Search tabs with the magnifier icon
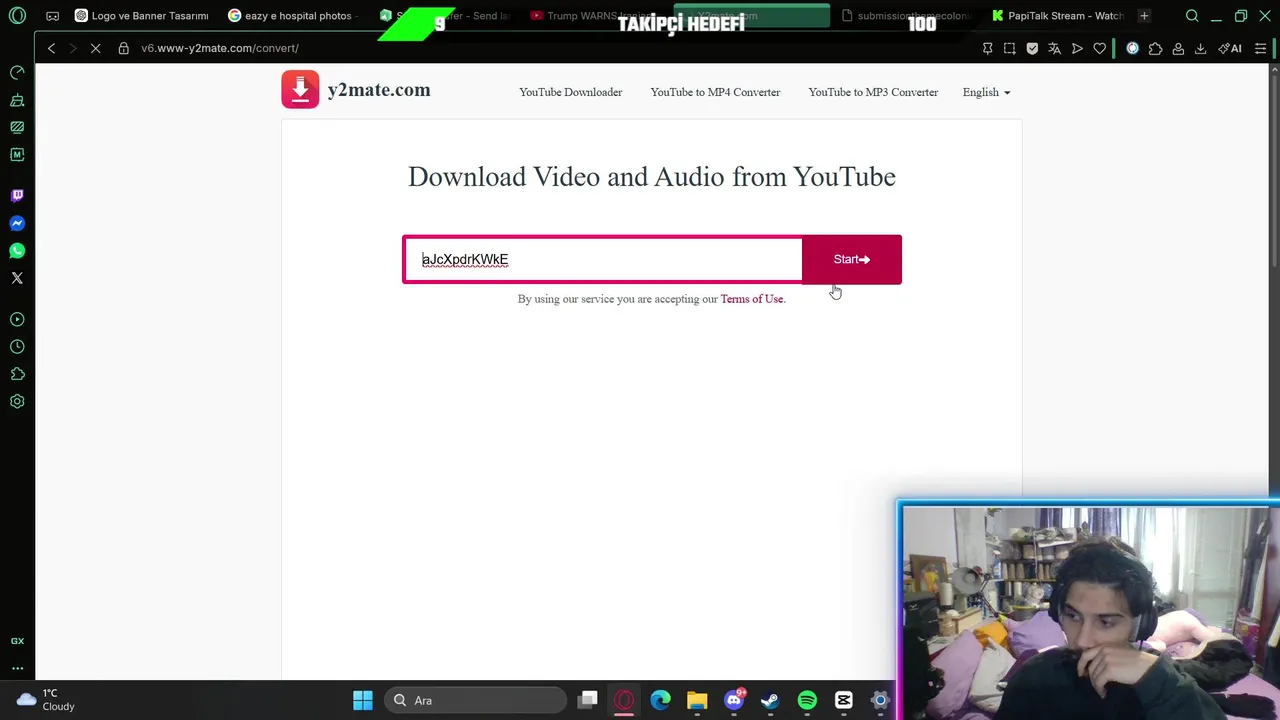This screenshot has width=1280, height=720. (1192, 16)
